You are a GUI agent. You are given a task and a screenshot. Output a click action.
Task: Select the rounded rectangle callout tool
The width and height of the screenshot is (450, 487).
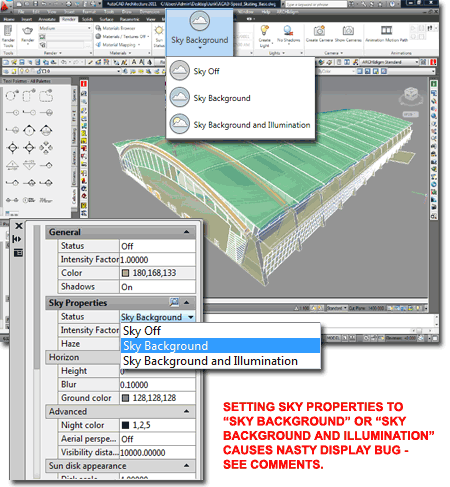29,96
